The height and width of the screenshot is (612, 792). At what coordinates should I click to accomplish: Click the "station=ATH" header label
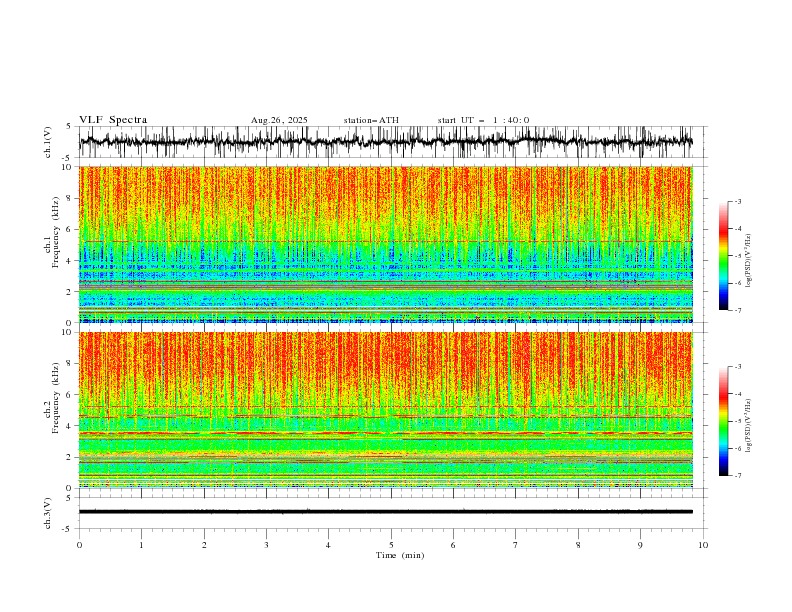pos(371,120)
